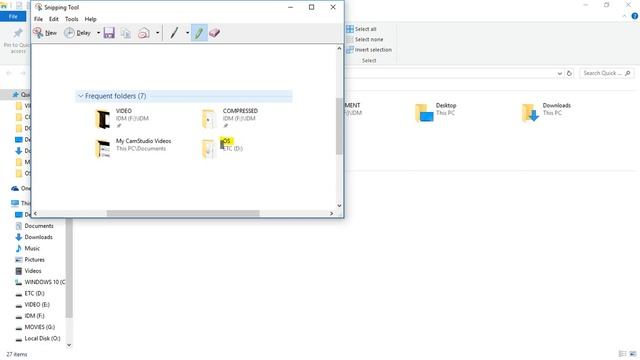Send the snip via the envelope icon
Image resolution: width=640 pixels, height=360 pixels.
[144, 33]
